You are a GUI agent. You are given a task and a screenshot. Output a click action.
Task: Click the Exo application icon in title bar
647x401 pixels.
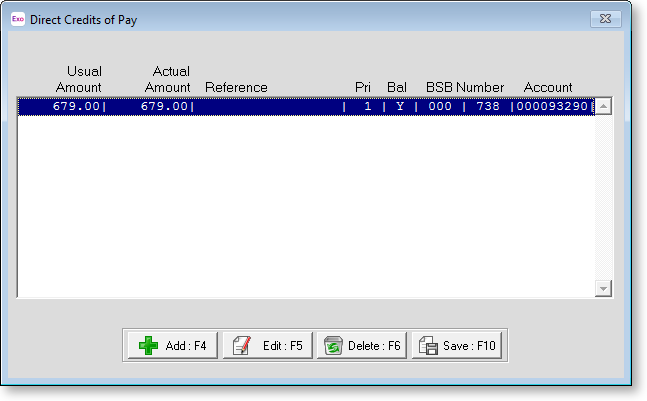pos(17,19)
